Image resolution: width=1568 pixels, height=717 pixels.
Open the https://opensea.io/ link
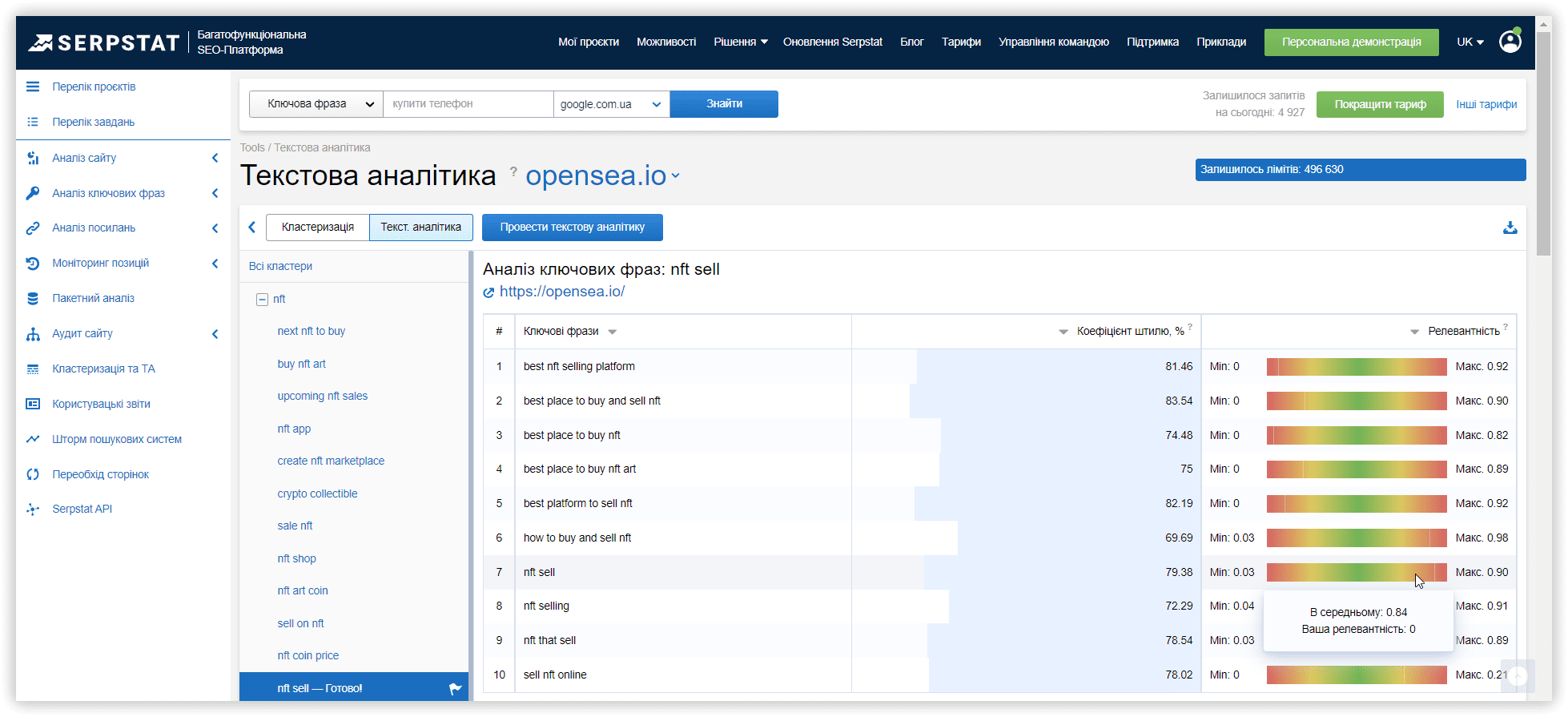tap(562, 292)
